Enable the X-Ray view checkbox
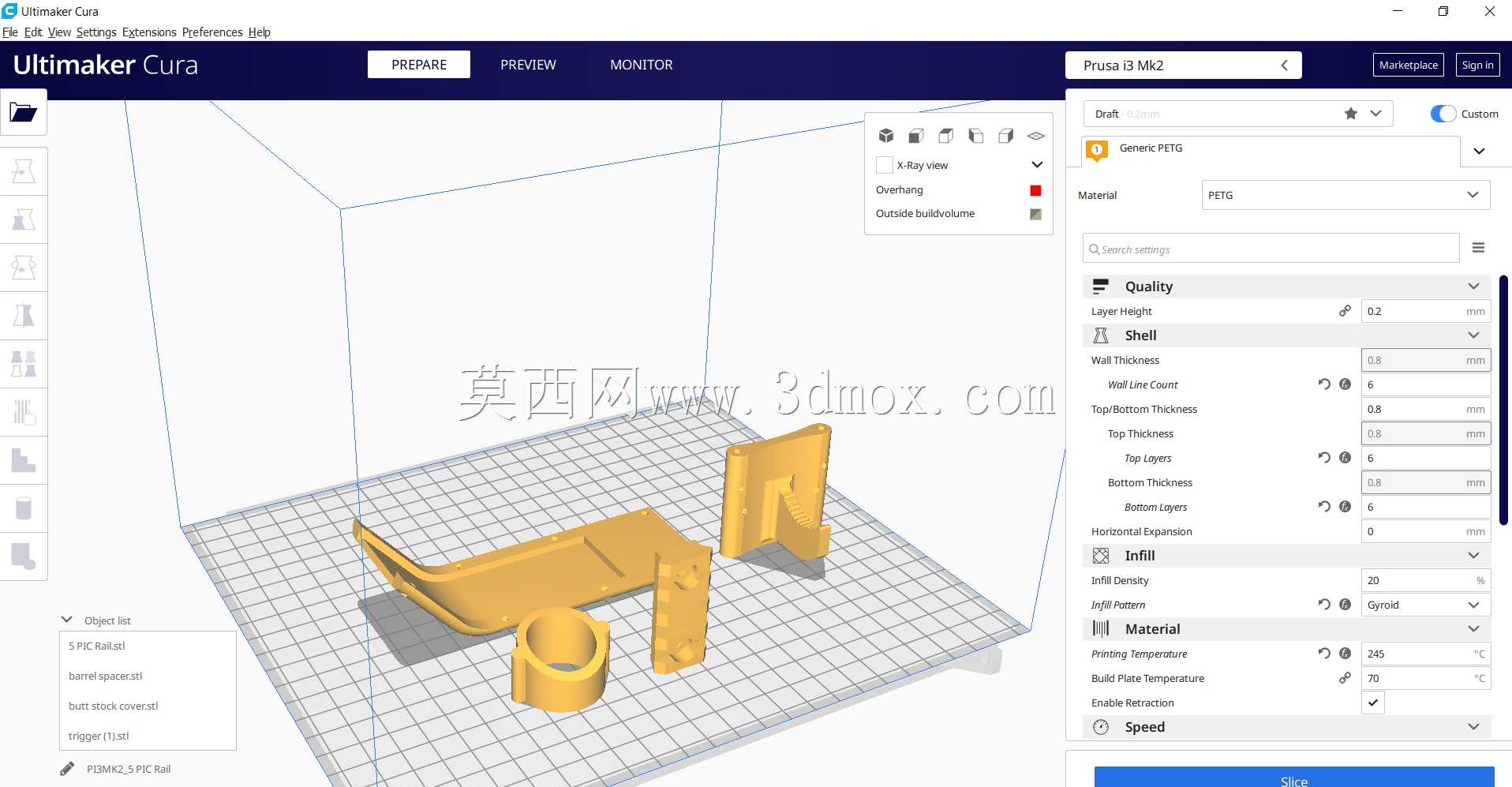This screenshot has width=1512, height=787. click(x=885, y=165)
